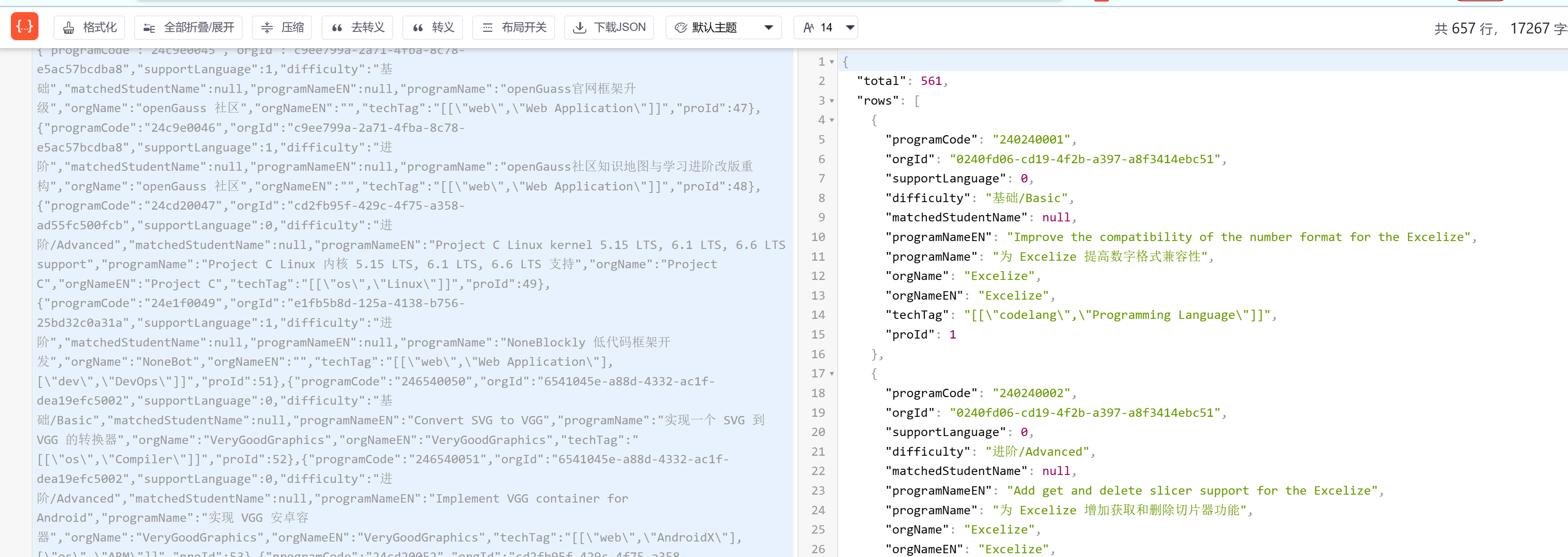The height and width of the screenshot is (557, 1568).
Task: Click the theme palette icon
Action: (x=681, y=28)
